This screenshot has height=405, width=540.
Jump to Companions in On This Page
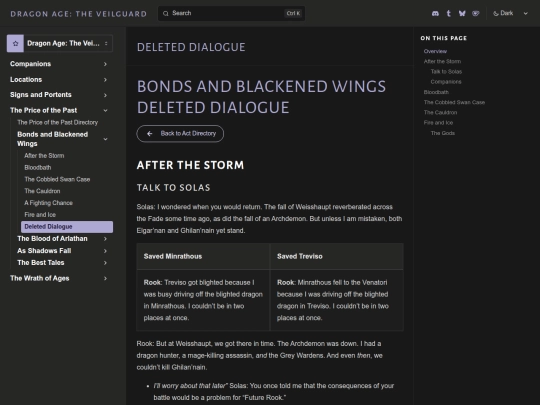(x=446, y=82)
